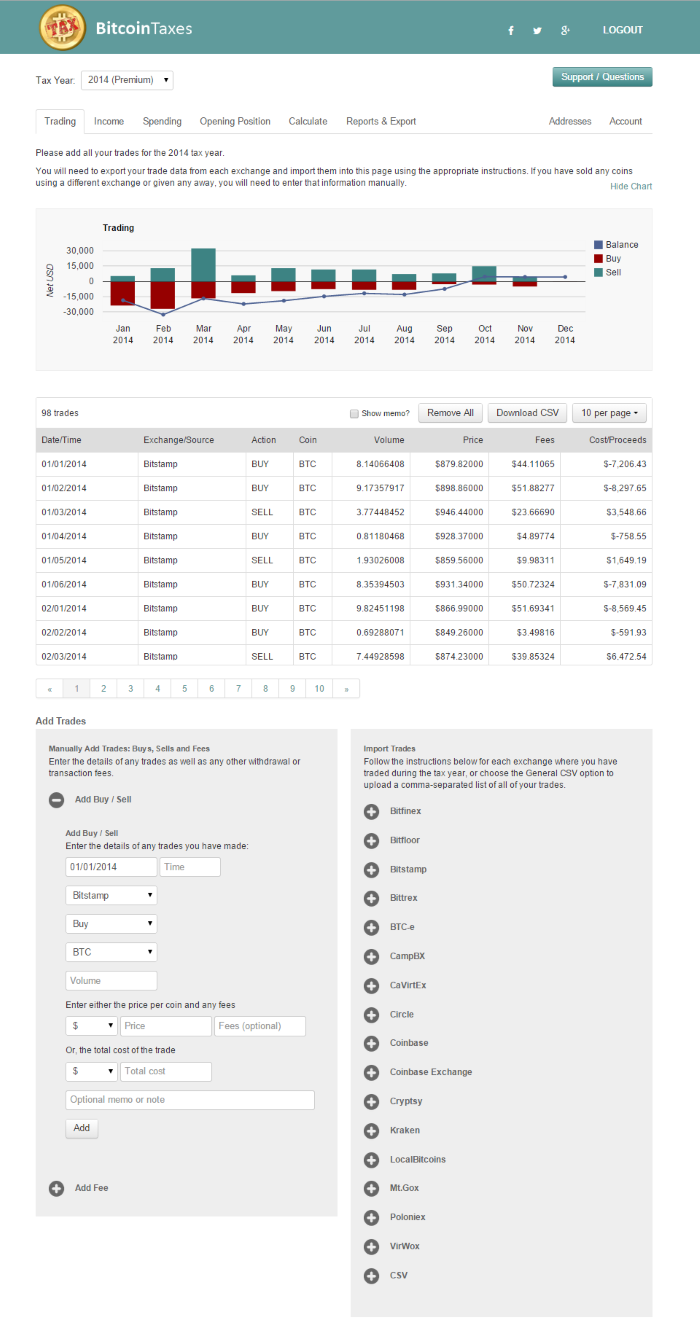Screen dimensions: 700x1323
Task: Expand the Kraken import plus icon
Action: pos(372,1130)
